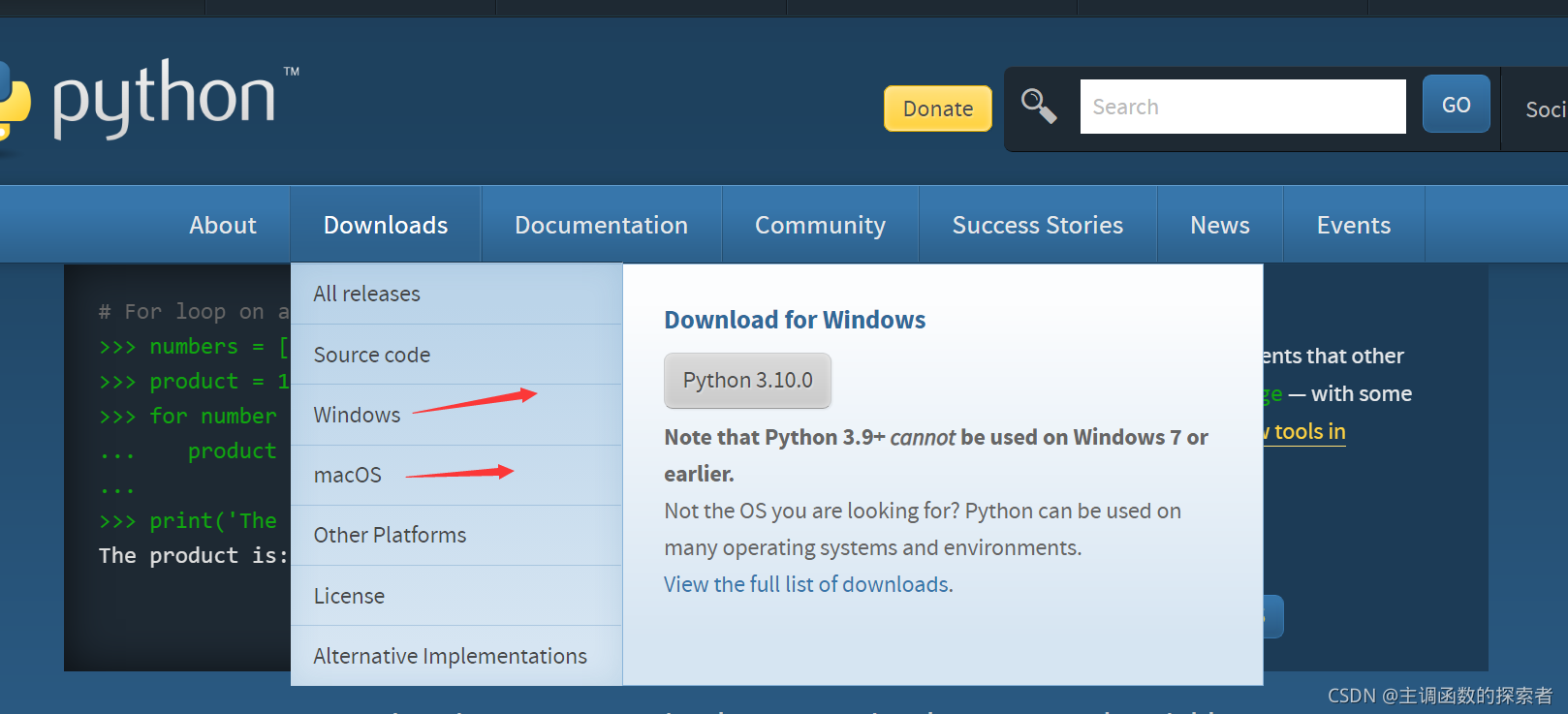Click the Download for Windows heading

tap(795, 320)
